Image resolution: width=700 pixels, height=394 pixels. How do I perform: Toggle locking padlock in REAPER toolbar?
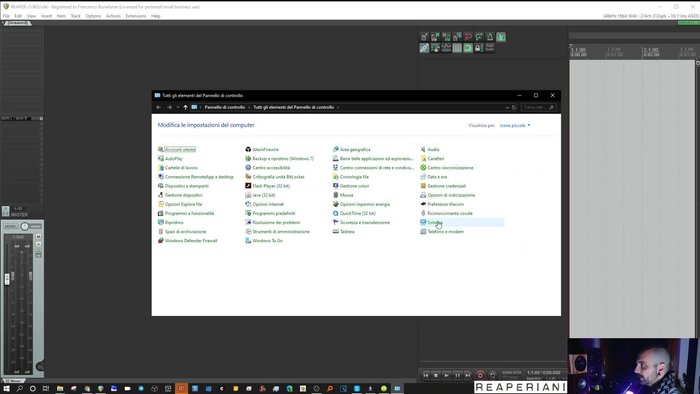[479, 48]
